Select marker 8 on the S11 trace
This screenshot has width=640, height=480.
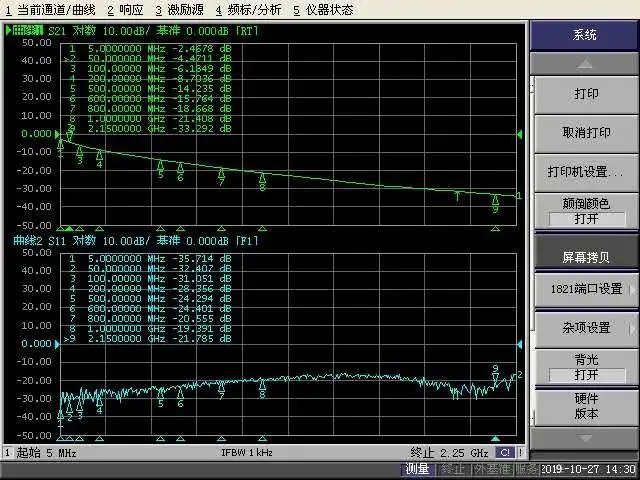pos(262,390)
